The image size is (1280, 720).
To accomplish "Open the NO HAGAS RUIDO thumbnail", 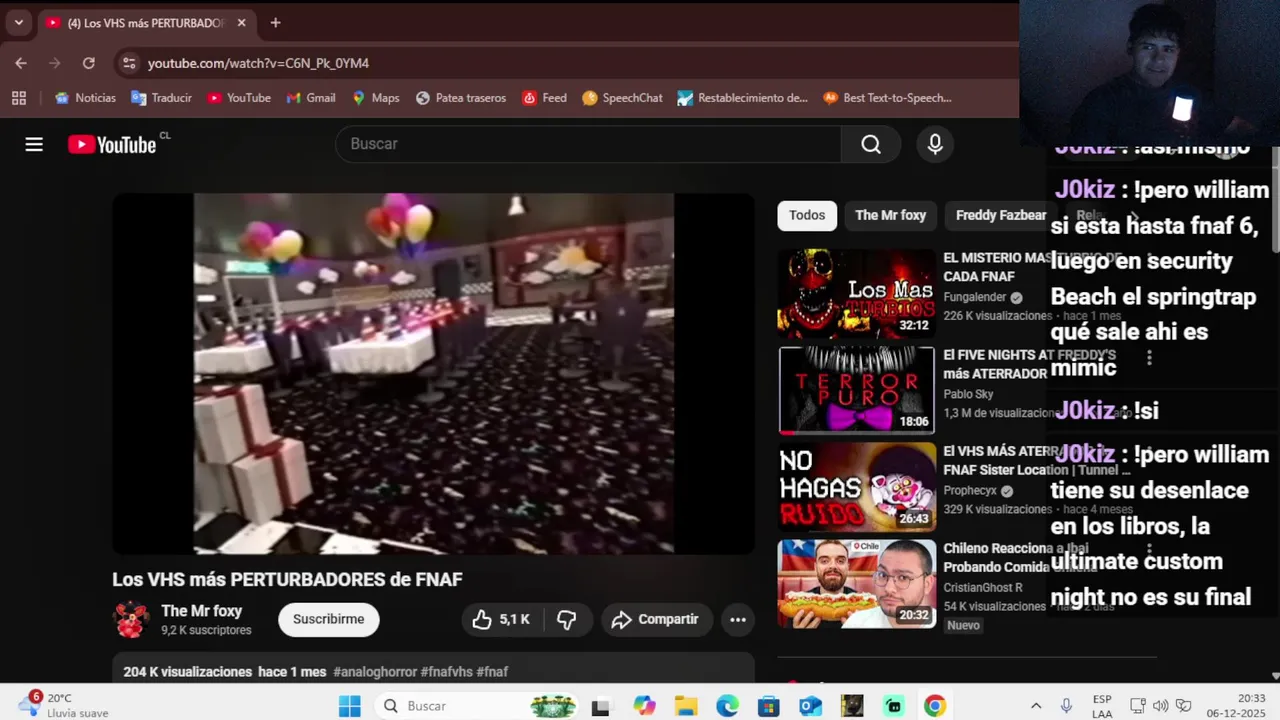I will coord(857,488).
